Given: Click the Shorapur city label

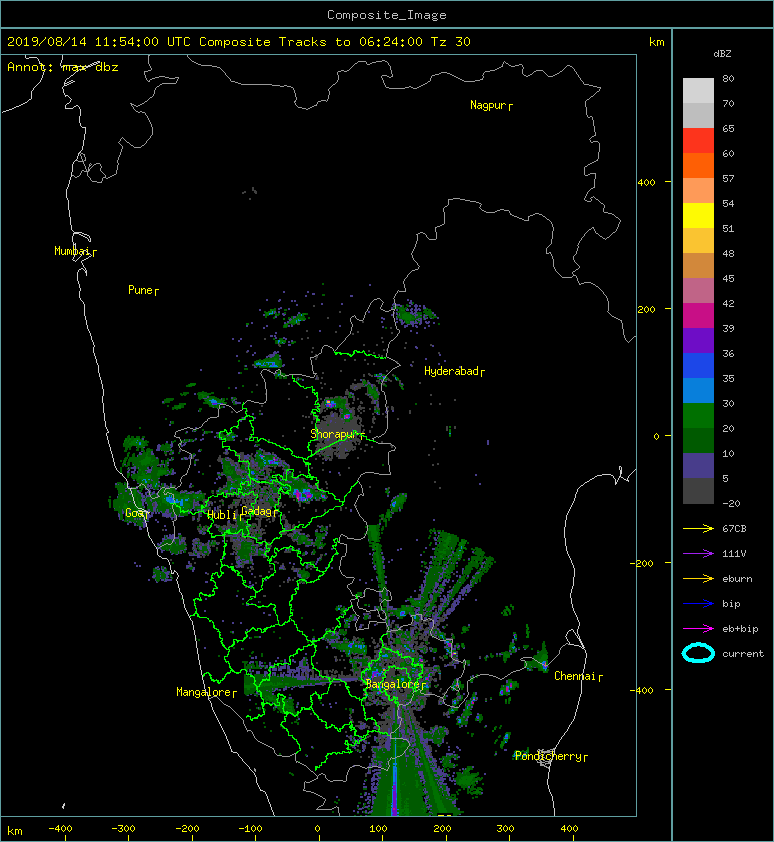Looking at the screenshot, I should [334, 434].
